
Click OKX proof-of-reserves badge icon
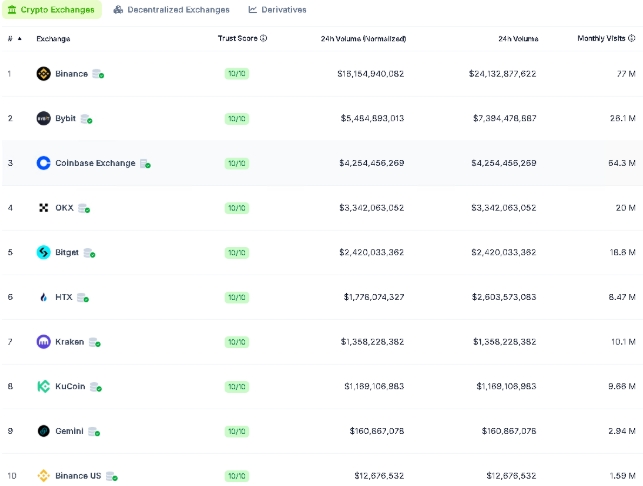(84, 208)
